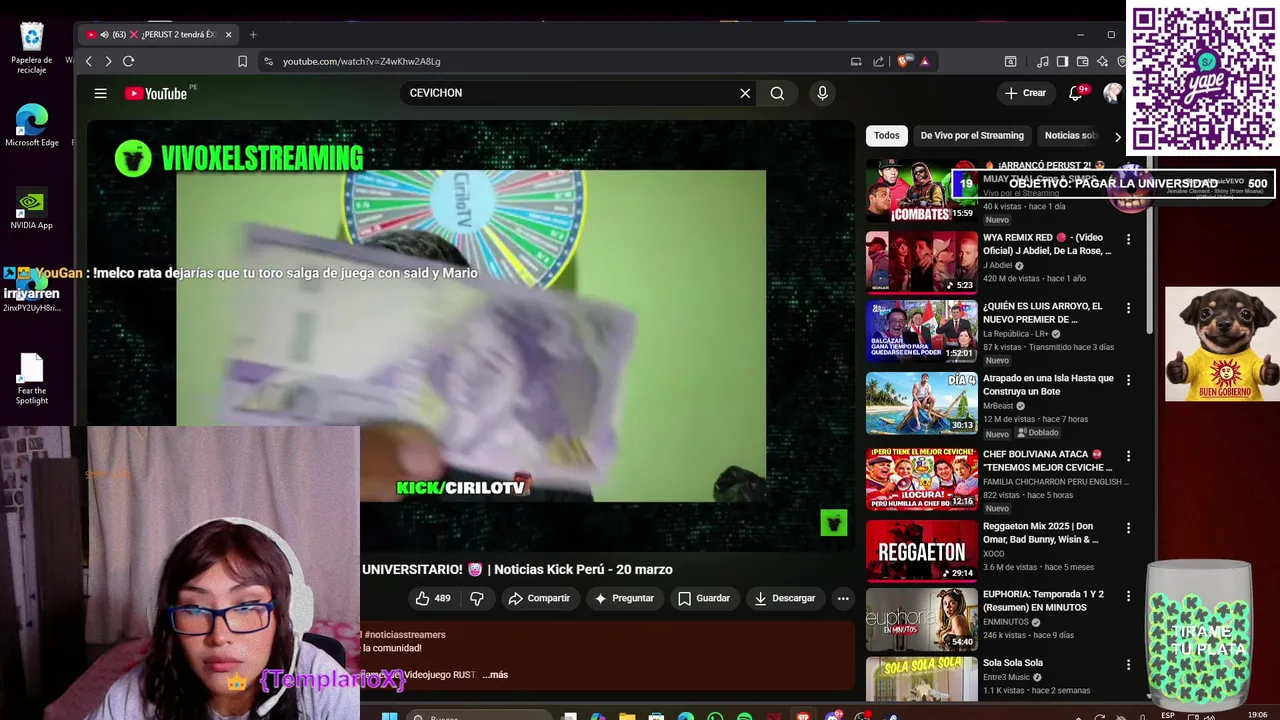Open the Brave playlist music-note icon
The width and height of the screenshot is (1280, 720).
pyautogui.click(x=1043, y=61)
